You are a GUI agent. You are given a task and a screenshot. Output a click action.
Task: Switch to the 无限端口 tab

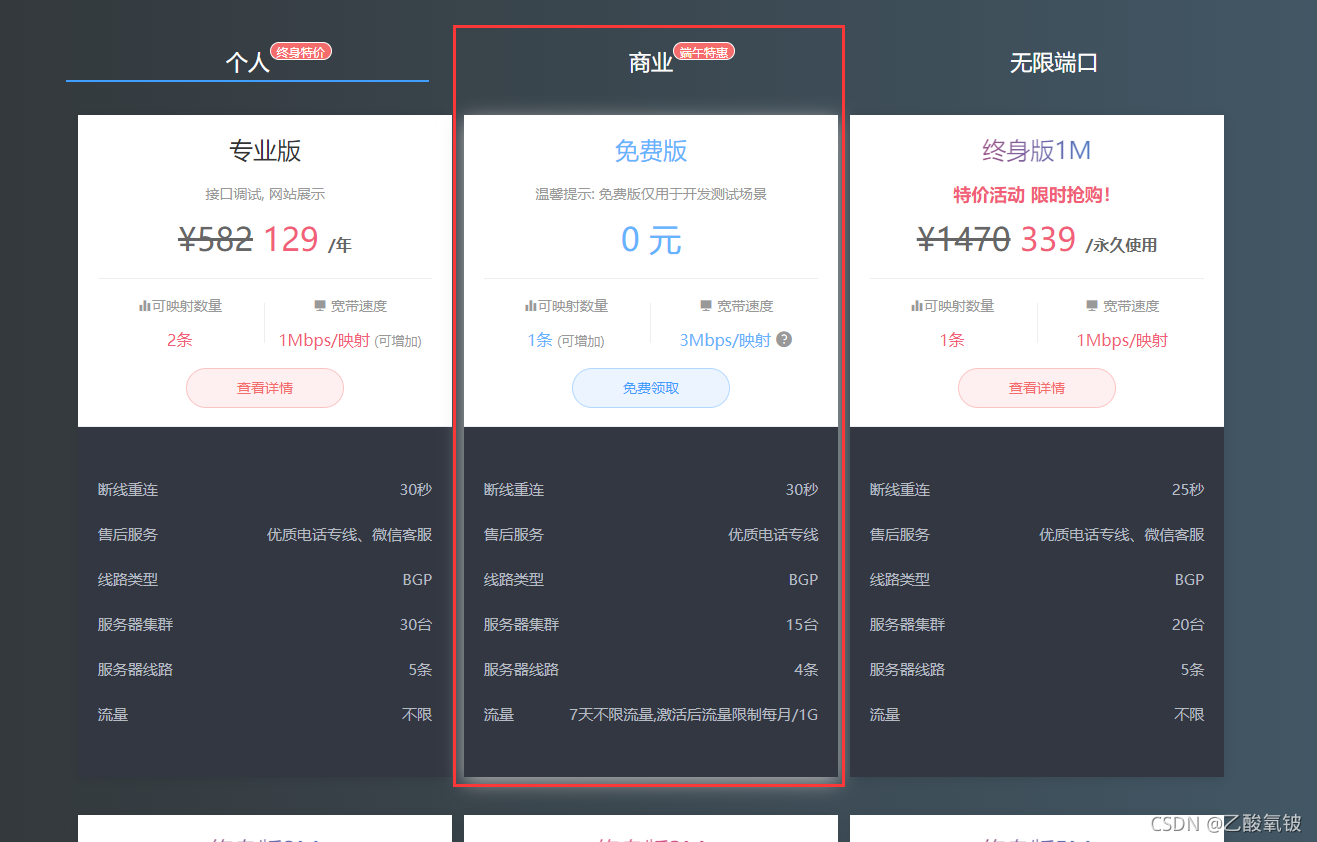(1054, 62)
